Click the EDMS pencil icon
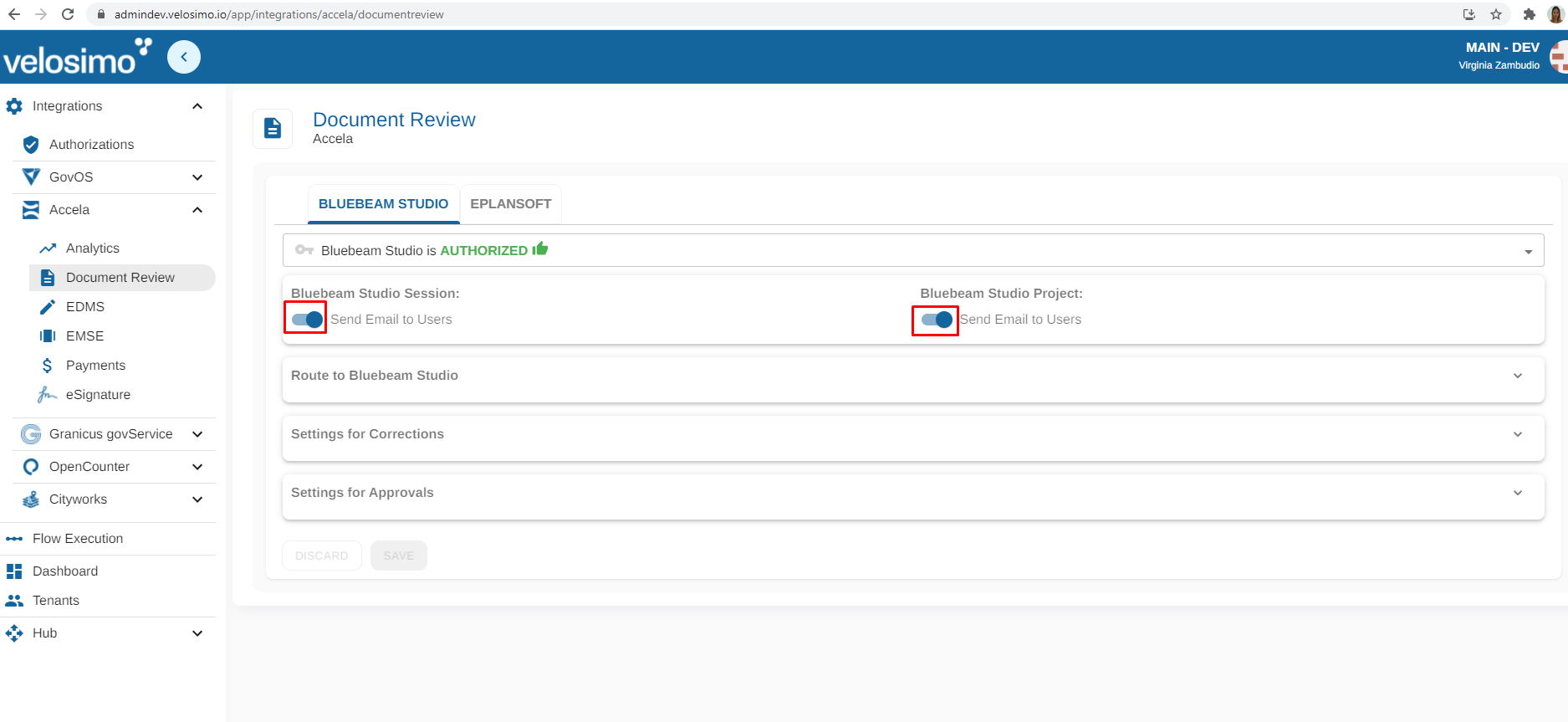This screenshot has width=1568, height=722. click(48, 307)
